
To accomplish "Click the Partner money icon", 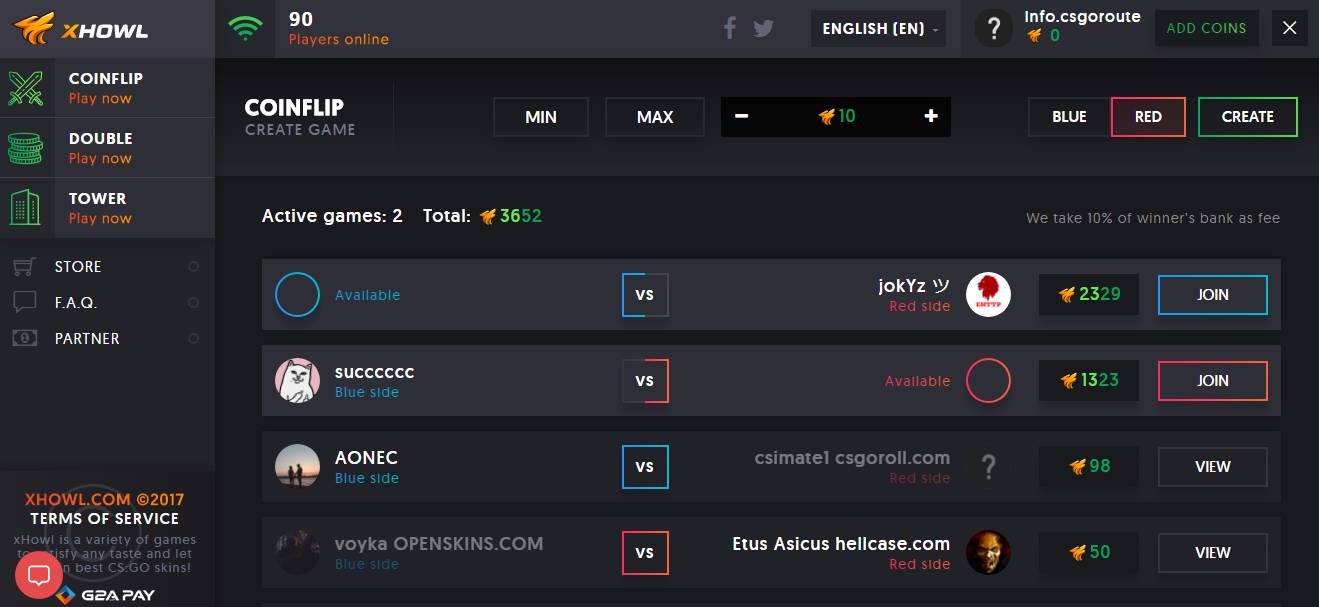I will click(x=25, y=338).
